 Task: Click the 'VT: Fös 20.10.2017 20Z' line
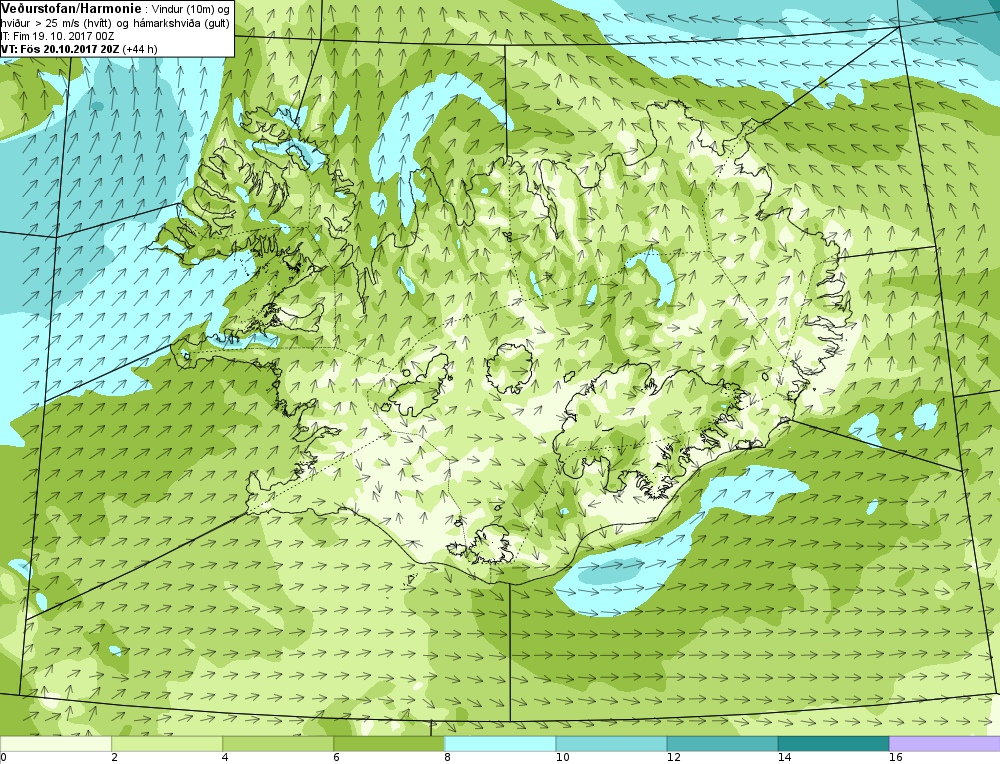60,48
